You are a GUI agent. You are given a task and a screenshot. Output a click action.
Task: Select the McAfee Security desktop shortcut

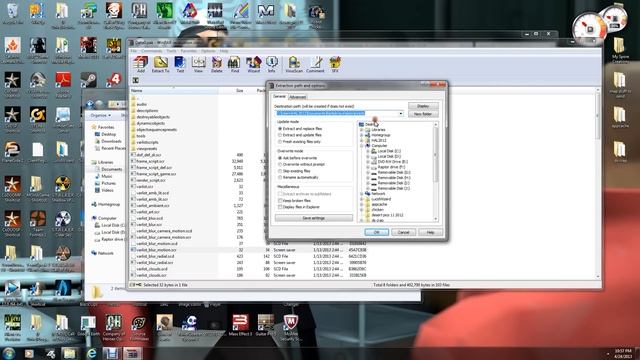(291, 328)
